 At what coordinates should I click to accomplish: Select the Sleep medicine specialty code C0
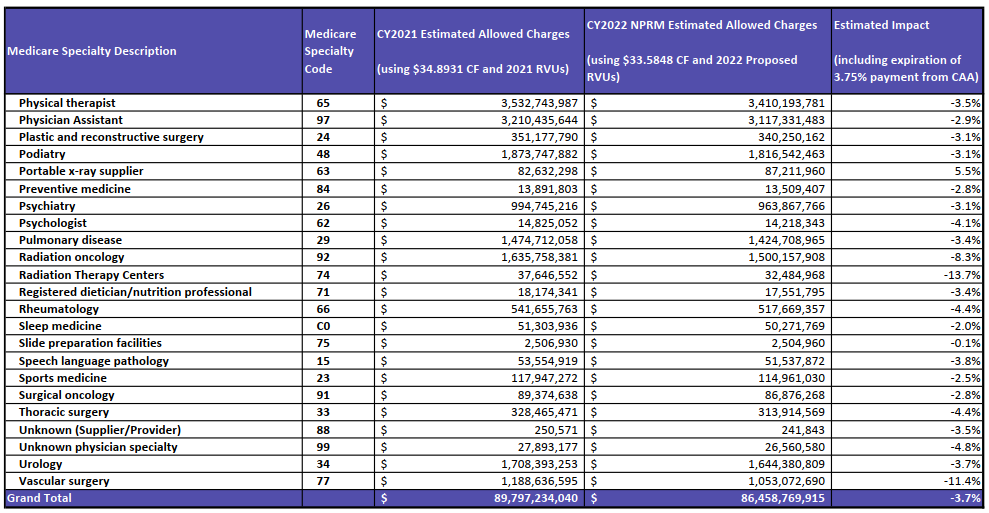[323, 327]
